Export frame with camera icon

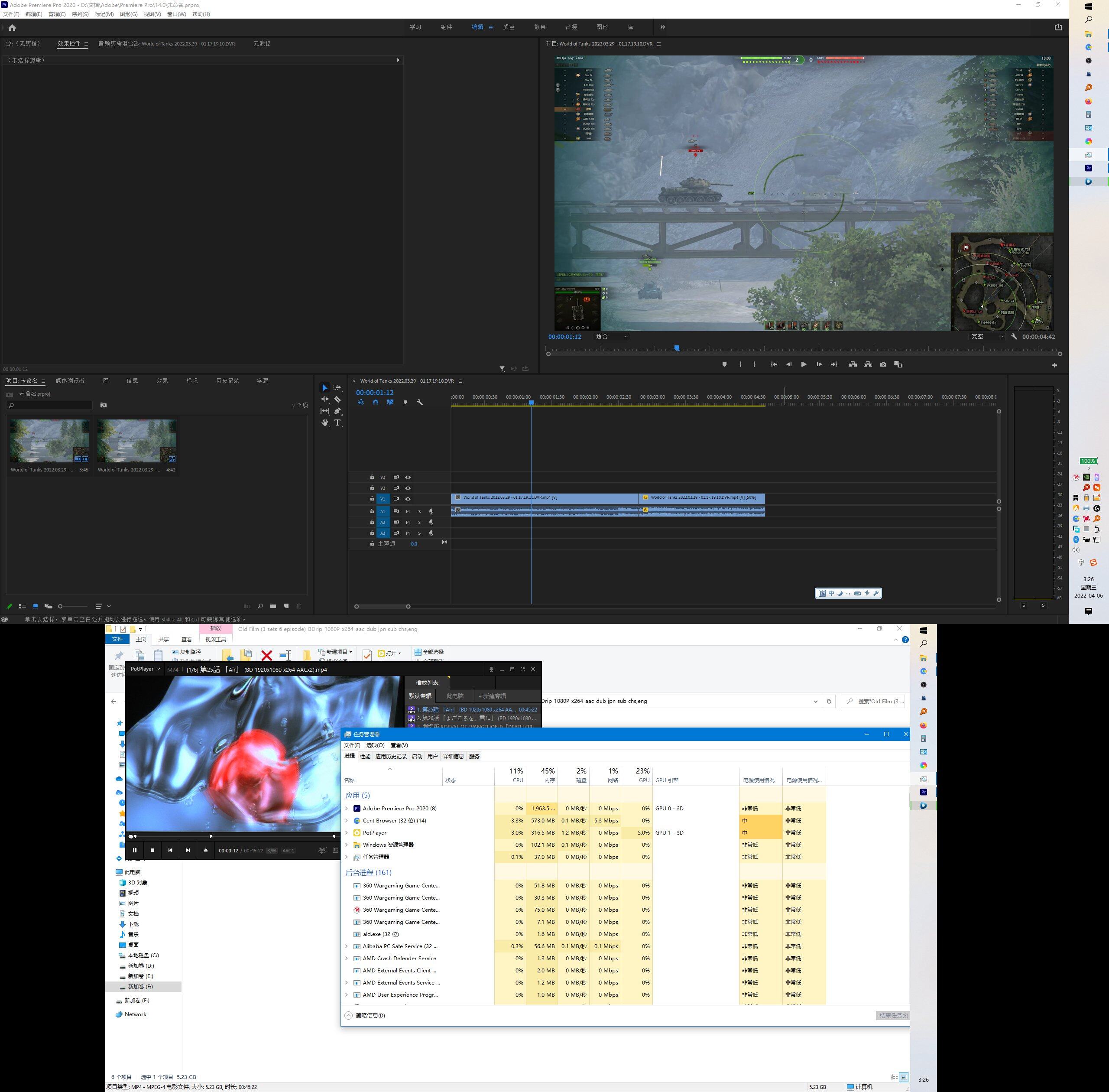tap(883, 364)
